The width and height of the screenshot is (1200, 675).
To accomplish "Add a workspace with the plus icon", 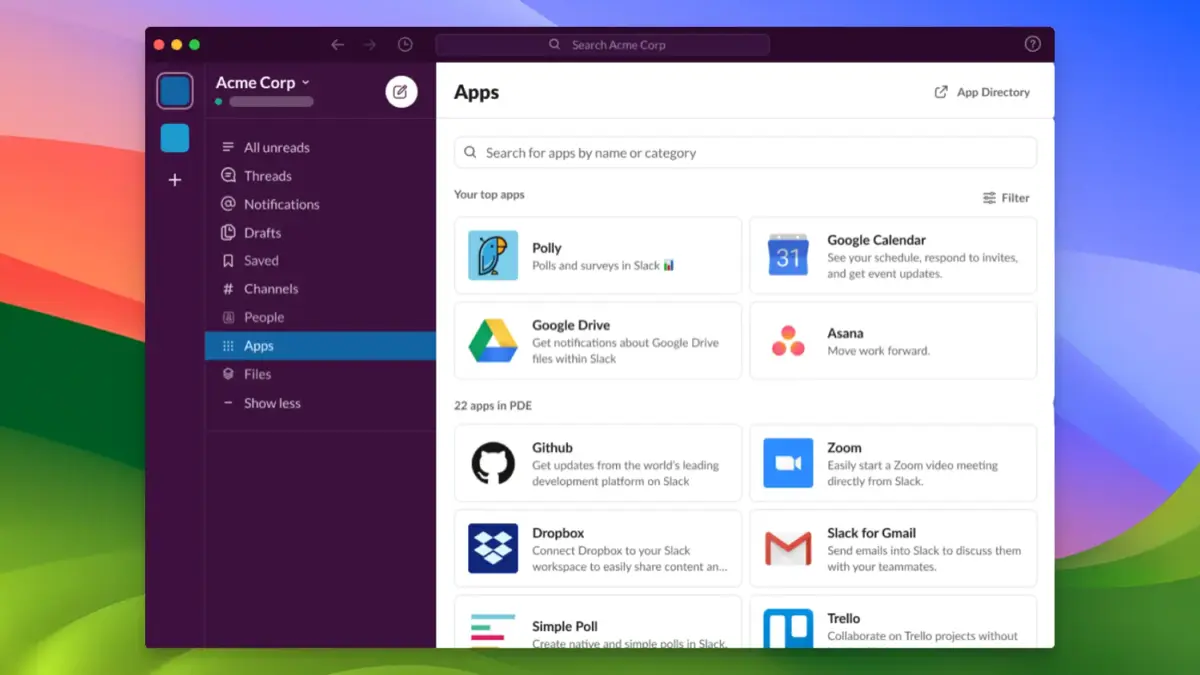I will click(174, 180).
